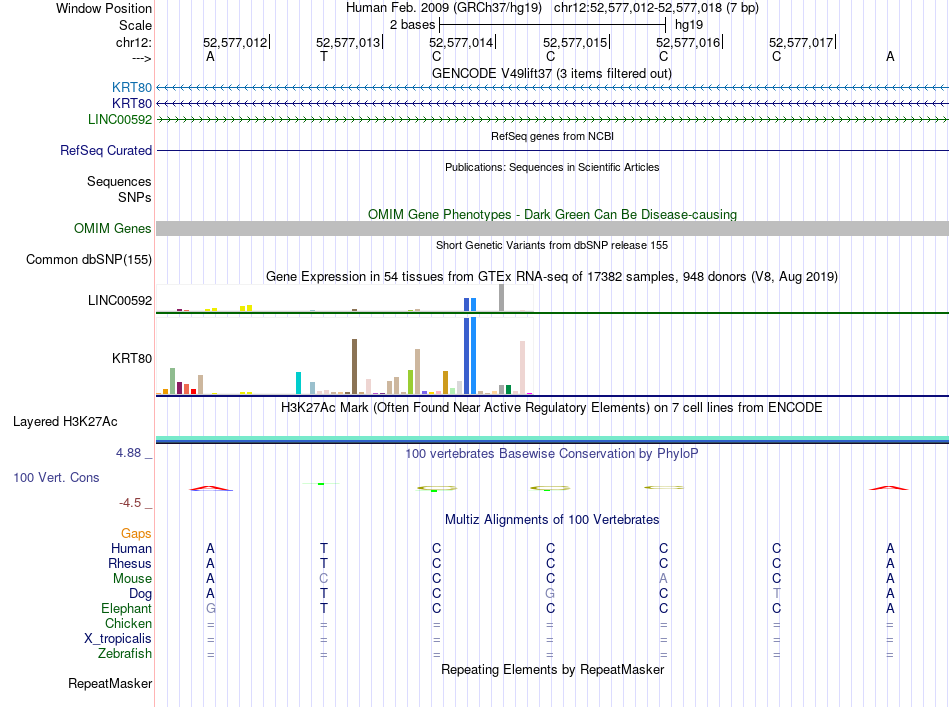Open 'Short Genetic Variants from dbSNP release 155'
This screenshot has width=950, height=707.
pos(552,245)
